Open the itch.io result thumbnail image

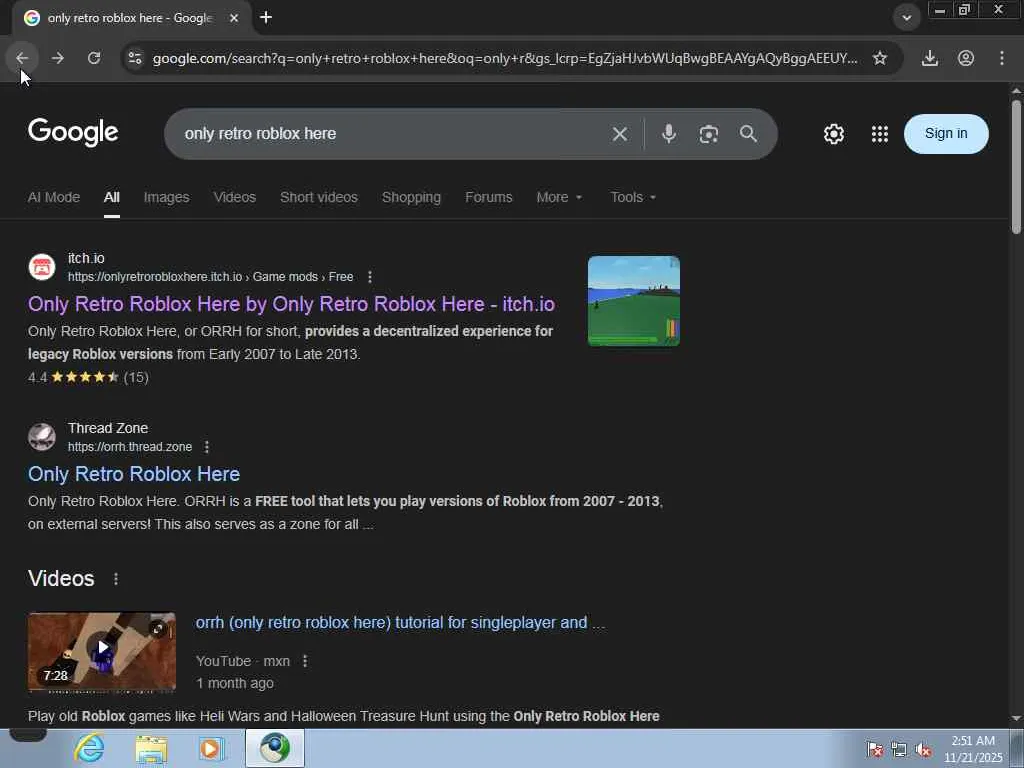(x=633, y=301)
